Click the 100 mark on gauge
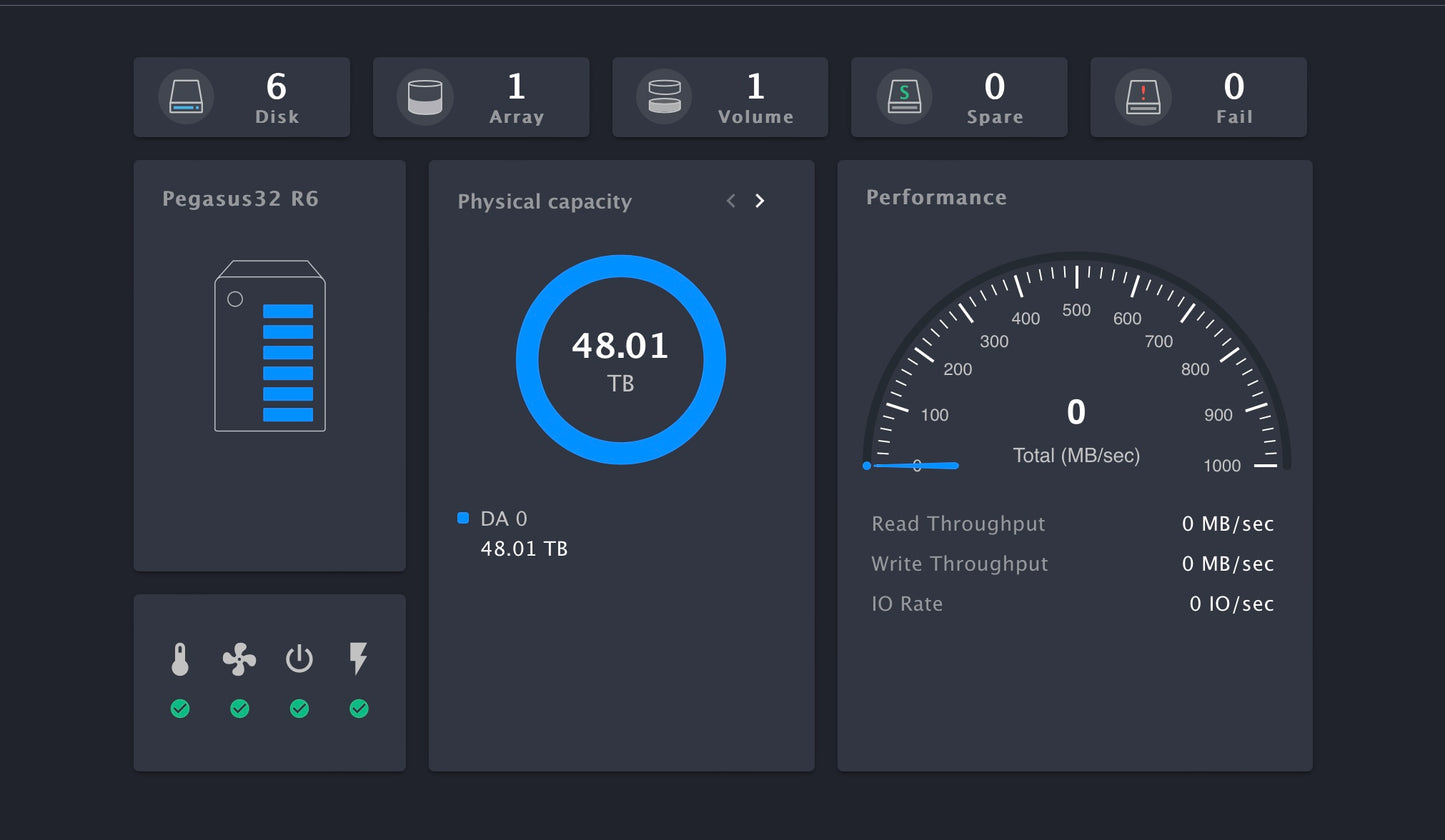This screenshot has width=1445, height=840. tap(934, 415)
